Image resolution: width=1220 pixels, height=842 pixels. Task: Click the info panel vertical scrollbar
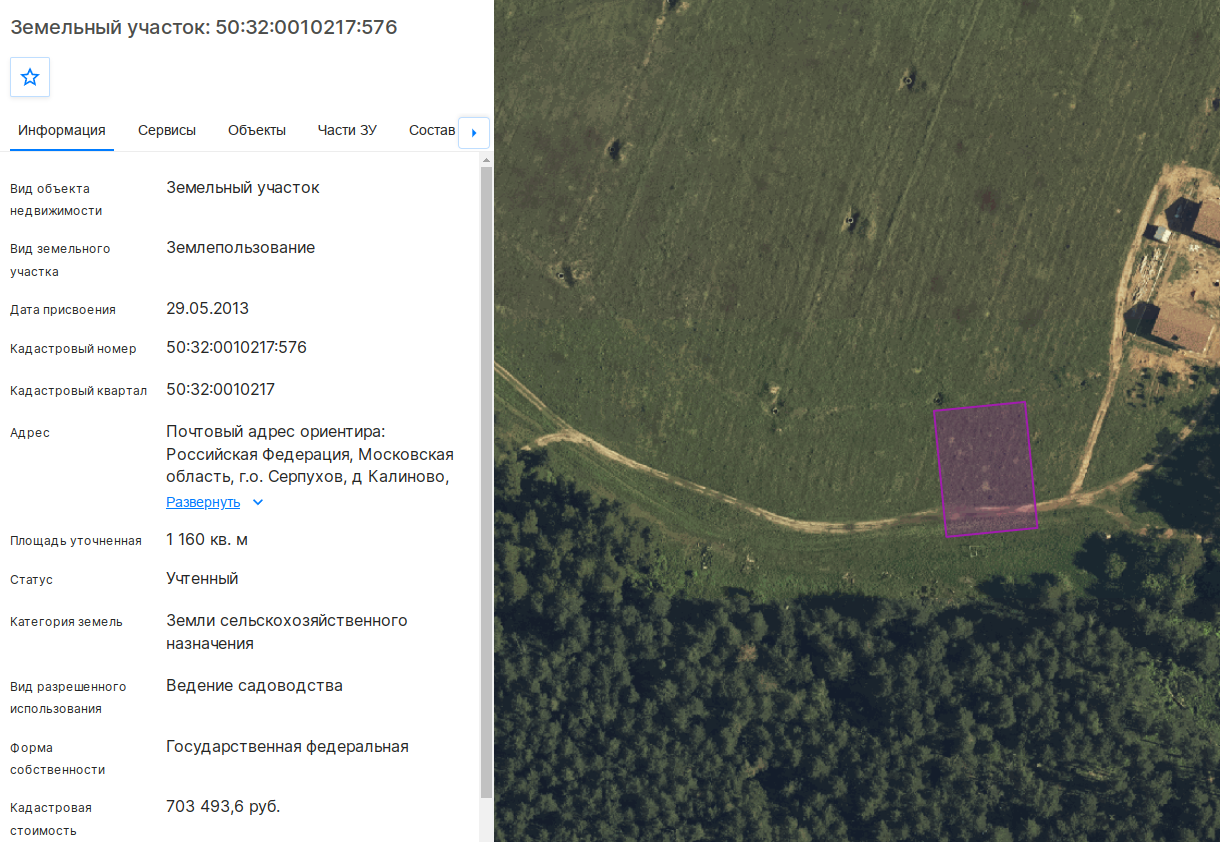(x=486, y=480)
